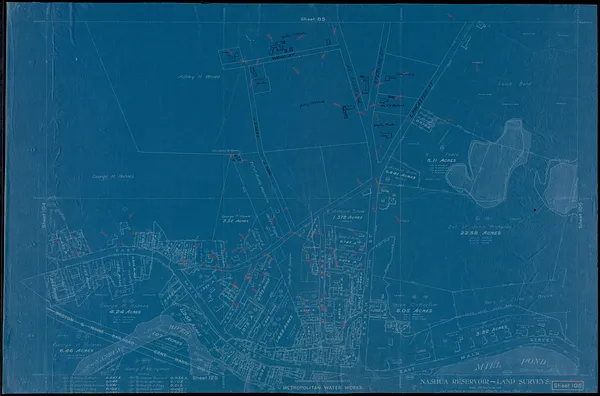Click the 'Ashley H. Woods' owner name
This screenshot has width=600, height=396.
coord(199,77)
